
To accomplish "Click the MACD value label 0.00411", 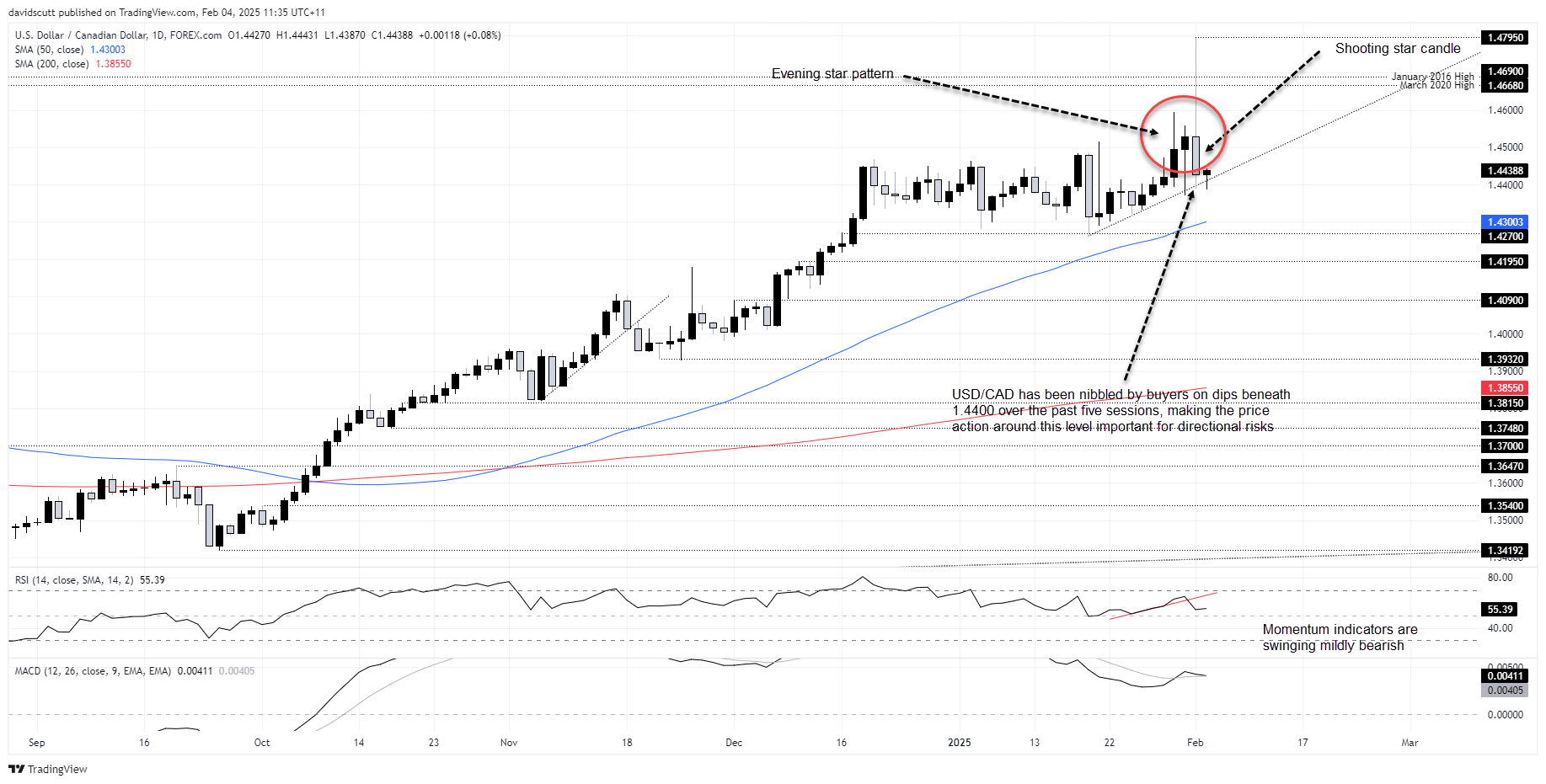I will coord(1506,676).
